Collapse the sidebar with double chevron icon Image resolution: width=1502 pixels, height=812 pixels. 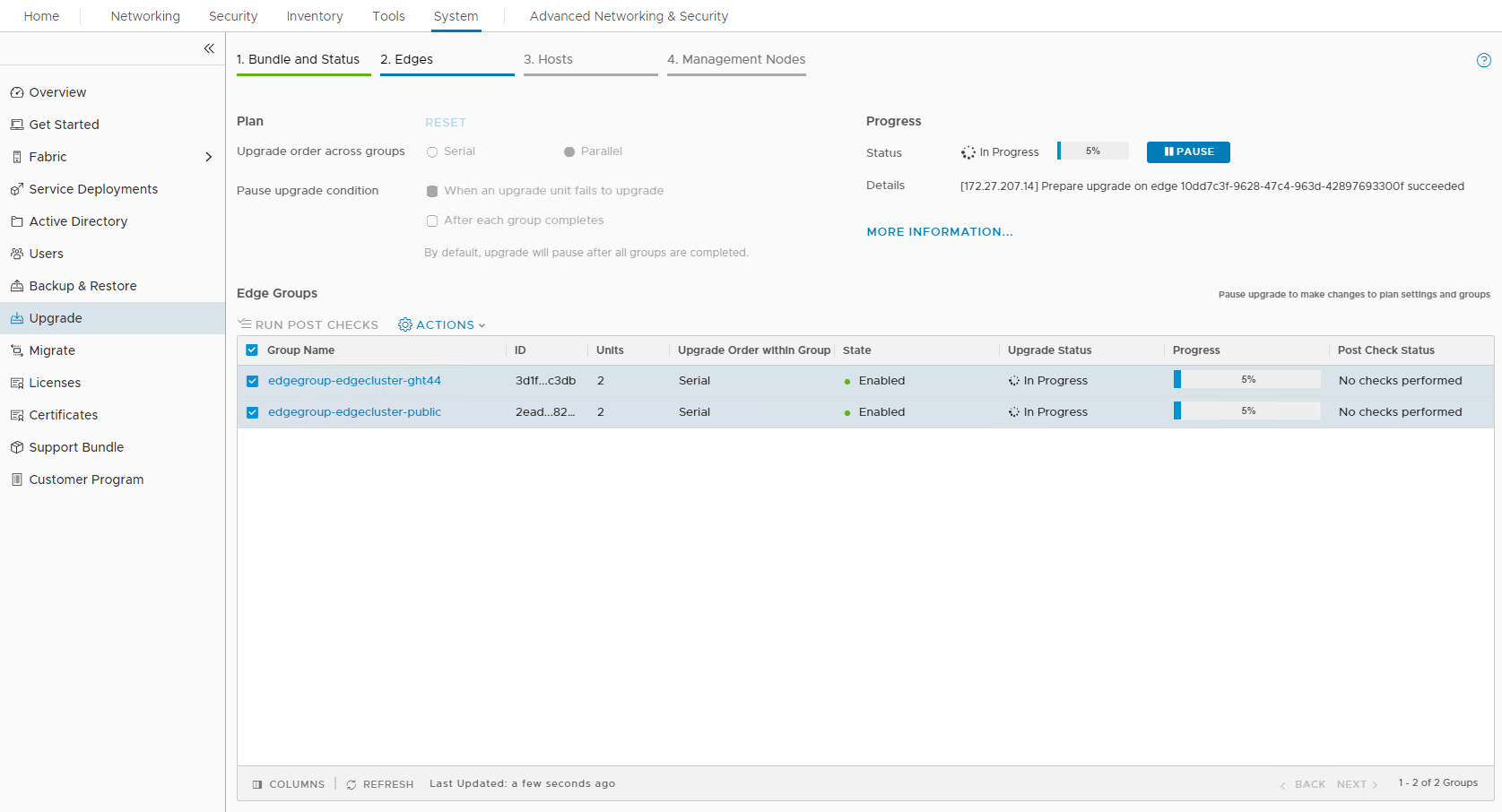tap(209, 48)
